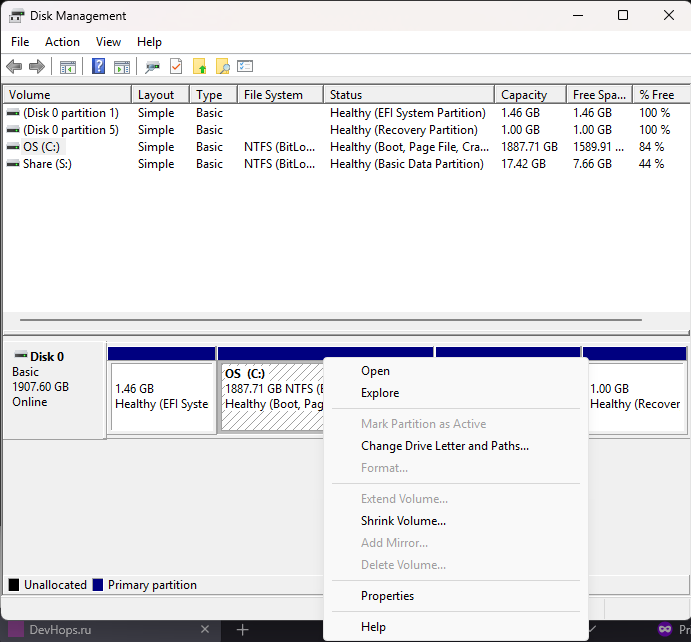Select the 1.46 GB EFI partition block

click(162, 396)
